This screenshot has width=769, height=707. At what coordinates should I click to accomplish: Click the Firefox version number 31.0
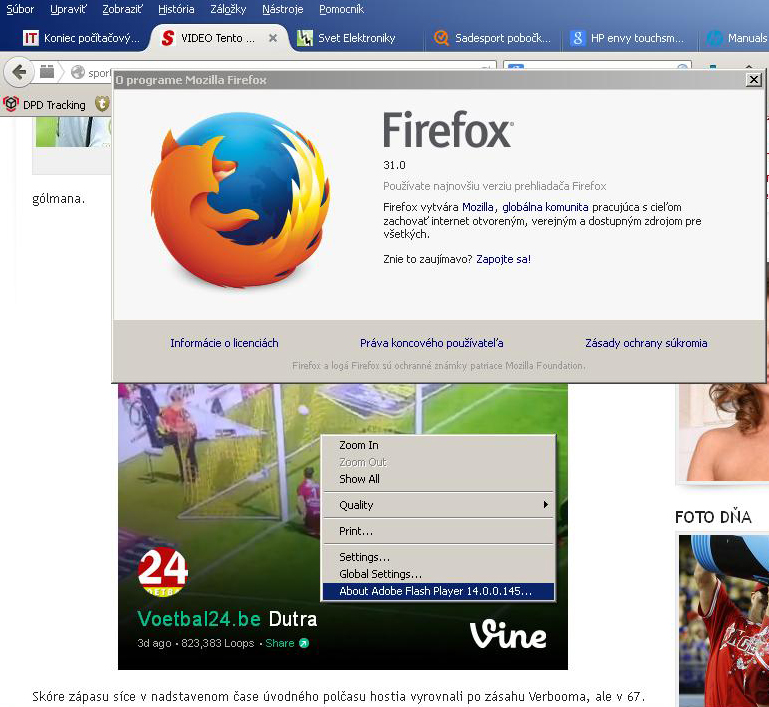(394, 165)
